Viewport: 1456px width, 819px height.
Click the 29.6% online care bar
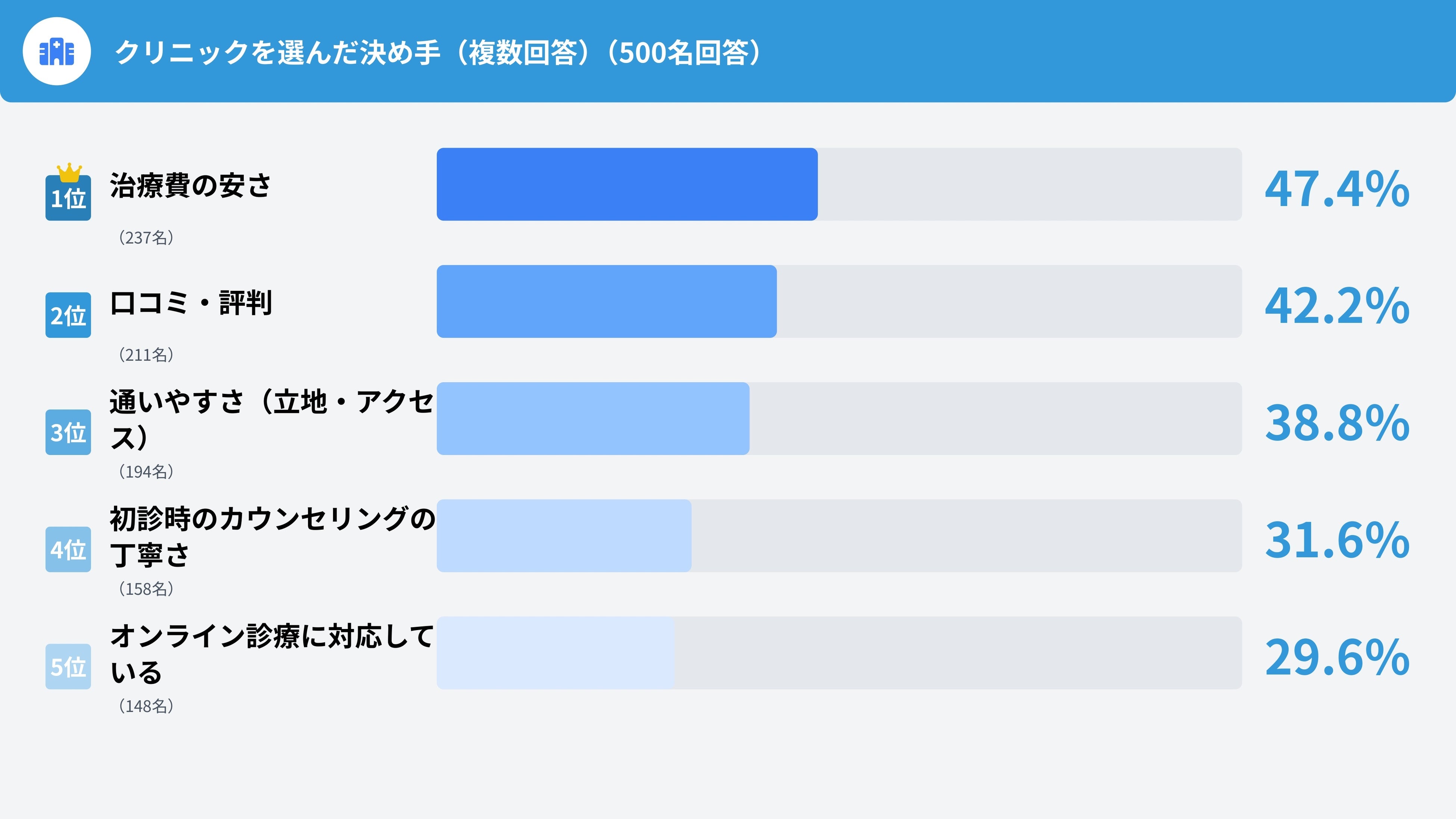click(556, 653)
